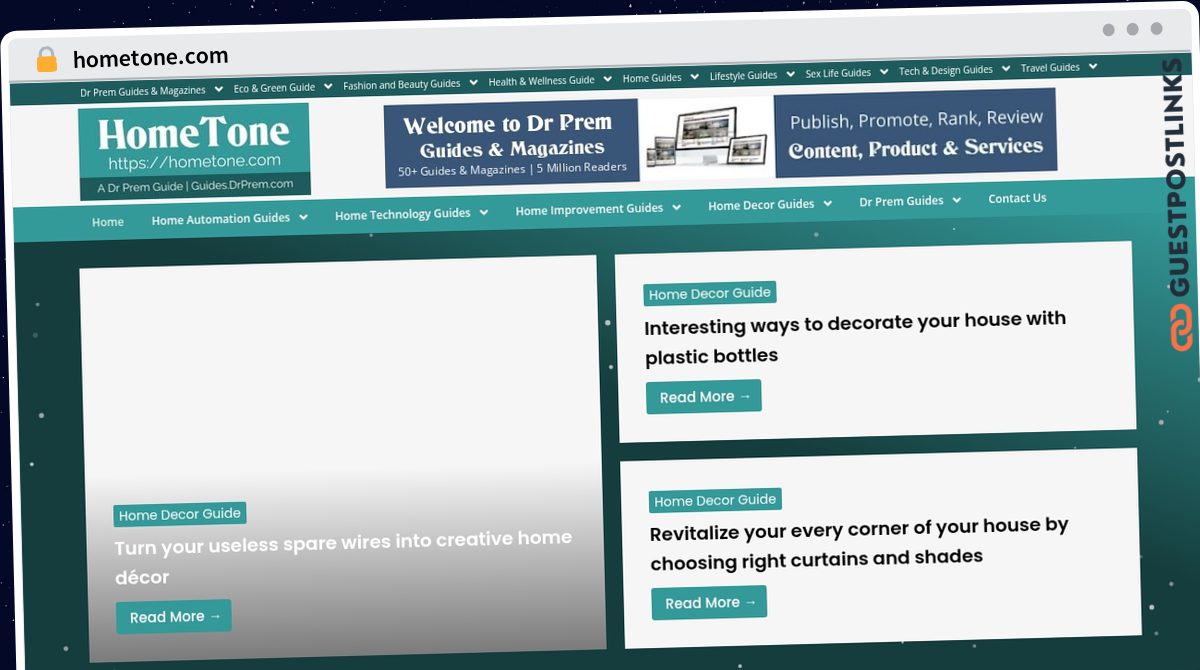Screen dimensions: 1200x670
Task: Go to the Contact Us page
Action: (x=1017, y=198)
